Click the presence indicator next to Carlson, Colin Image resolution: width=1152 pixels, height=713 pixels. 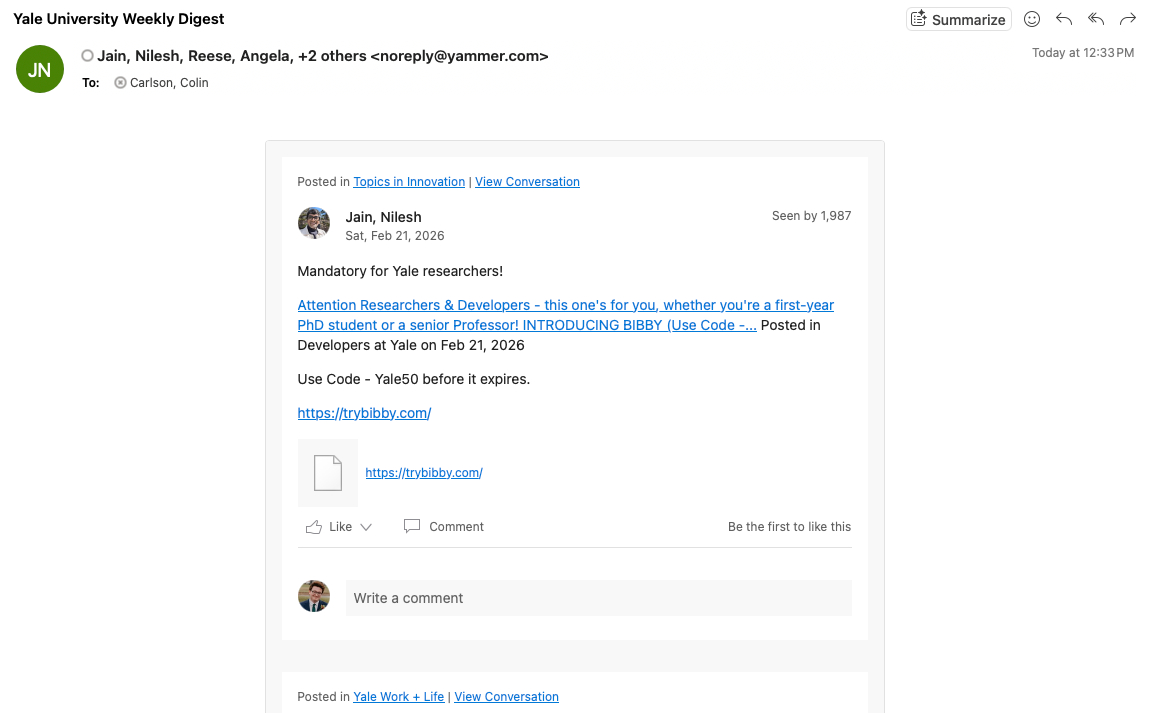[121, 83]
